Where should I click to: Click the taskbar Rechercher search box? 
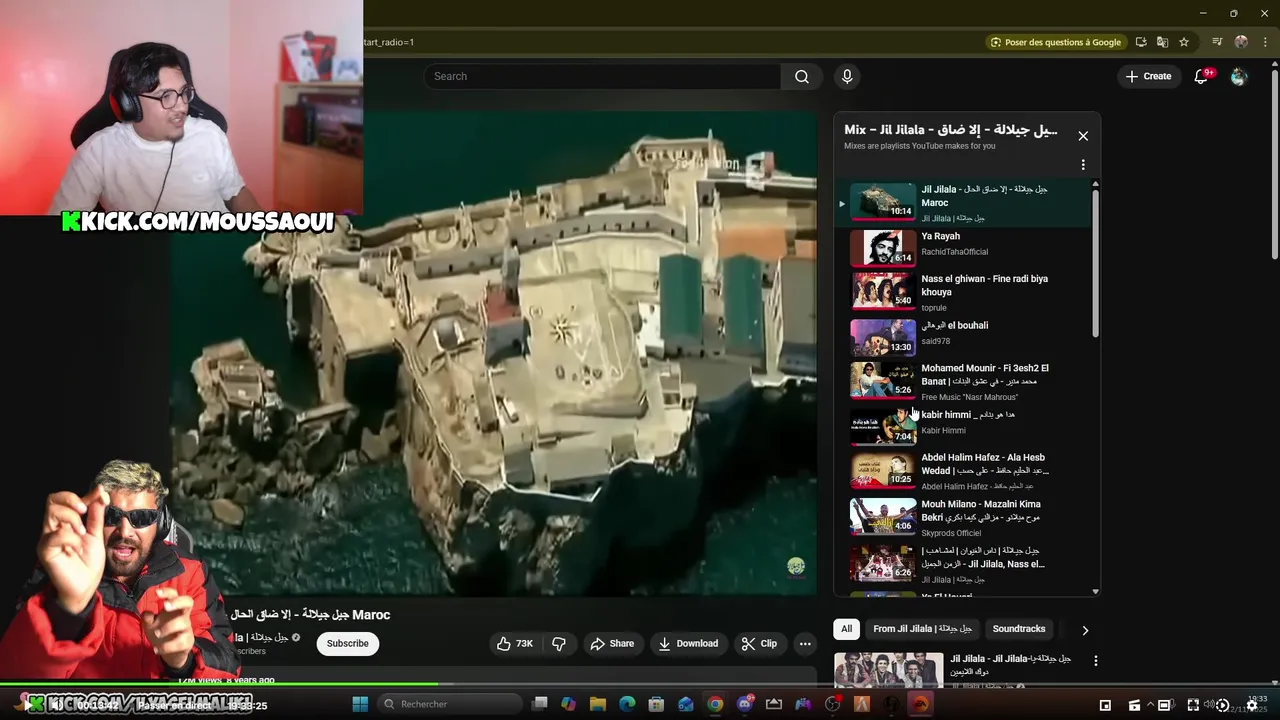[x=449, y=704]
